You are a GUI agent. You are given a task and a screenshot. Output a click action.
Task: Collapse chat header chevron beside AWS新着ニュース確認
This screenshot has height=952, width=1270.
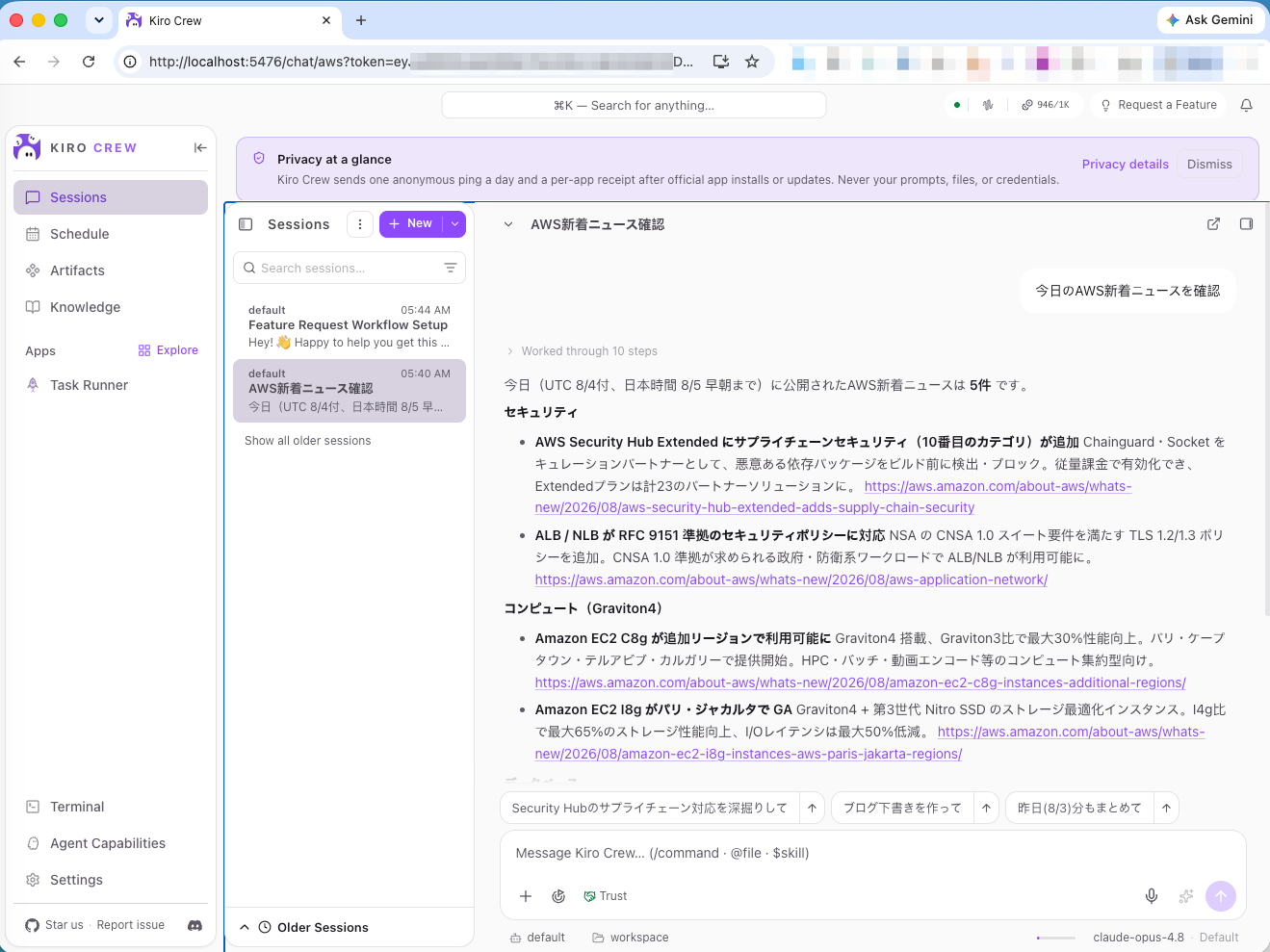pos(508,224)
